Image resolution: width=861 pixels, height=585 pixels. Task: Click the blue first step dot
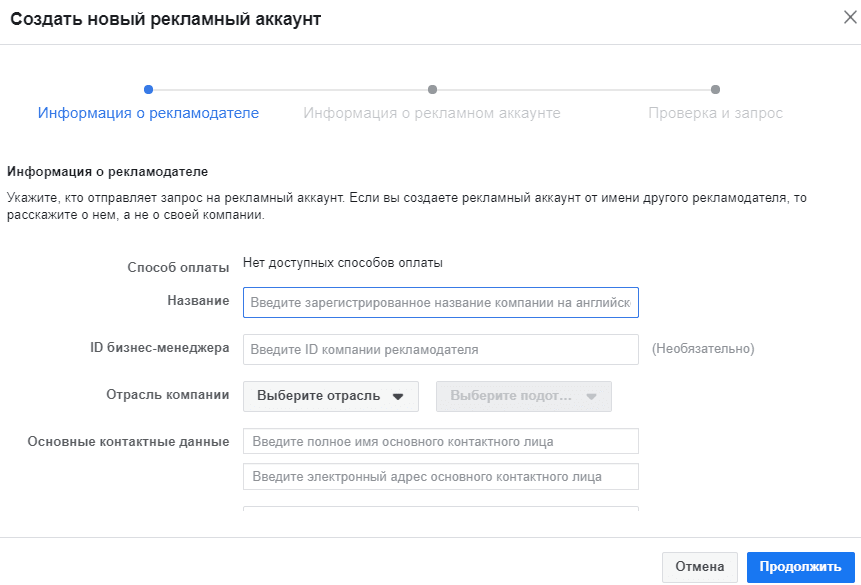[148, 90]
